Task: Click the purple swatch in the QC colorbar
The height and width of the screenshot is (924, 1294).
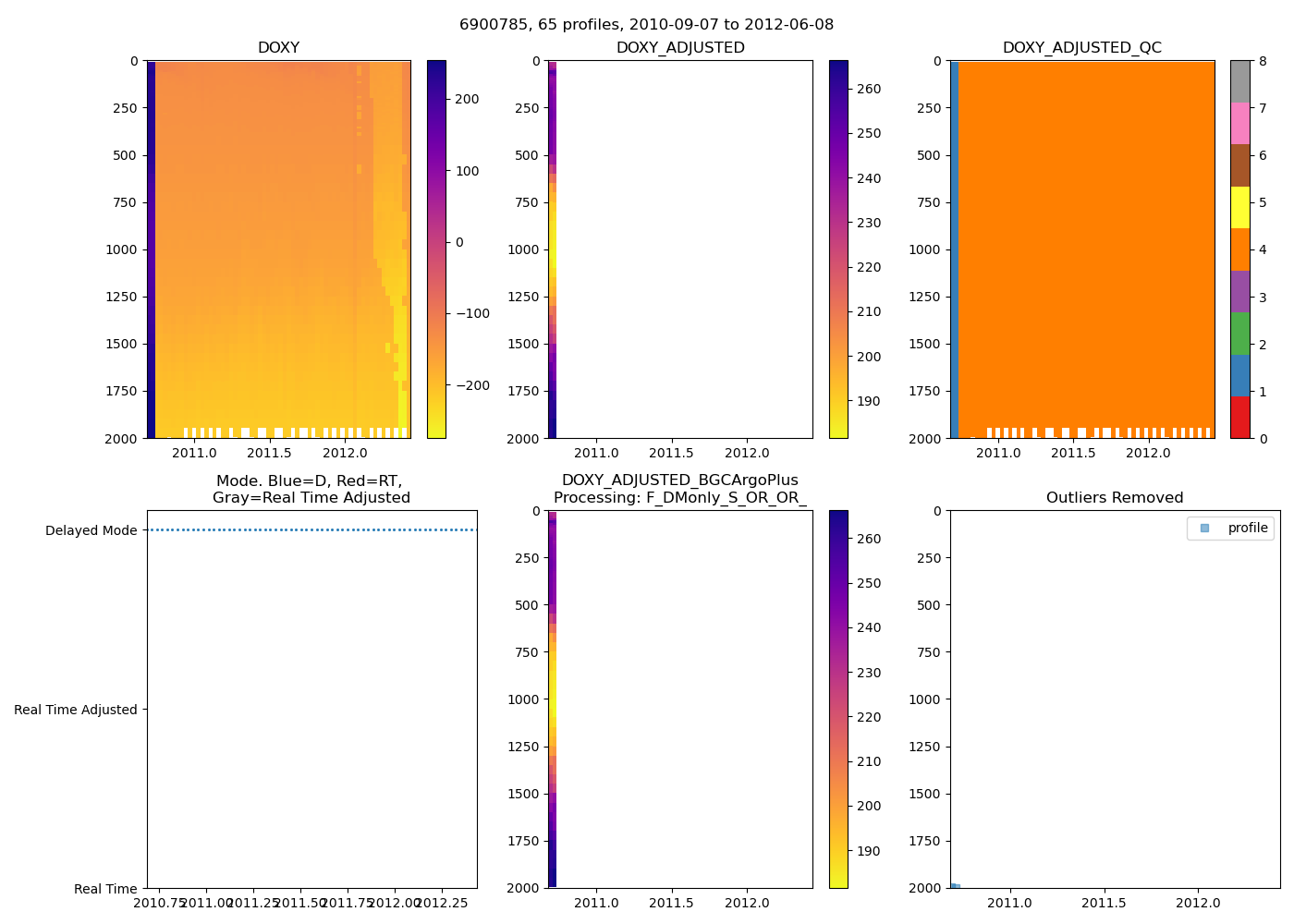Action: [x=1239, y=291]
